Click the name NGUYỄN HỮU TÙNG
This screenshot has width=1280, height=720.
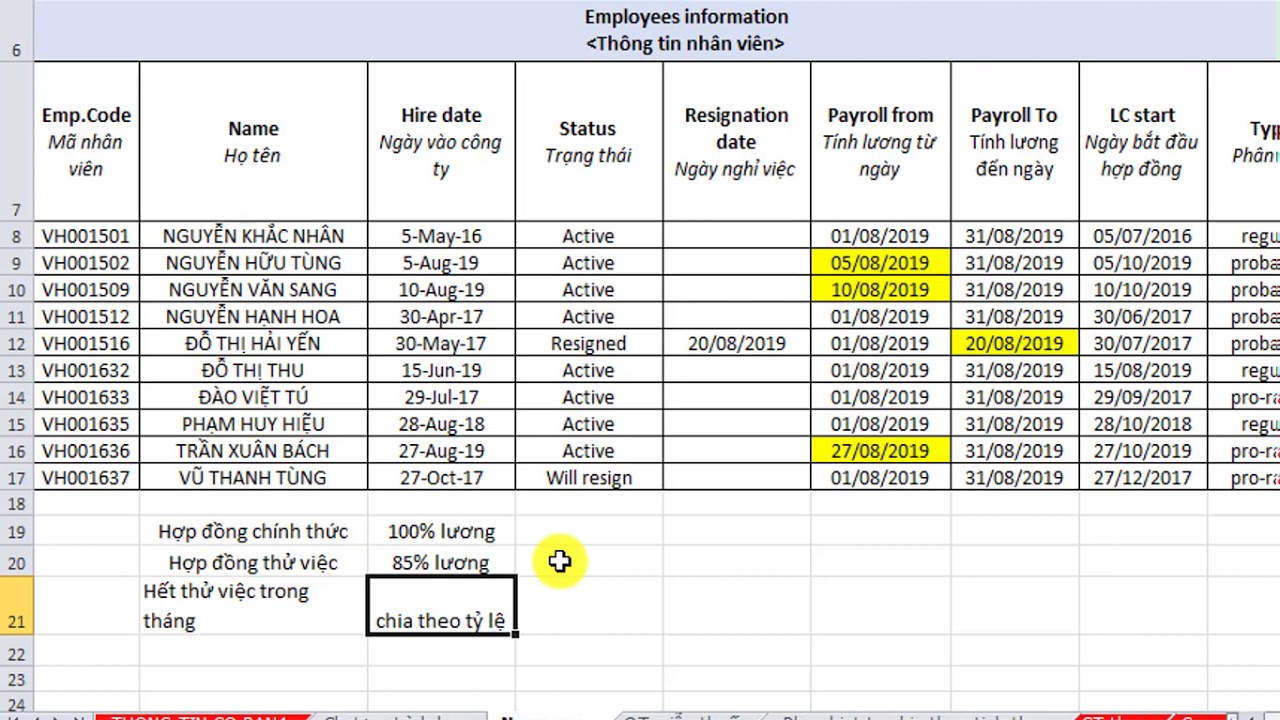point(253,263)
